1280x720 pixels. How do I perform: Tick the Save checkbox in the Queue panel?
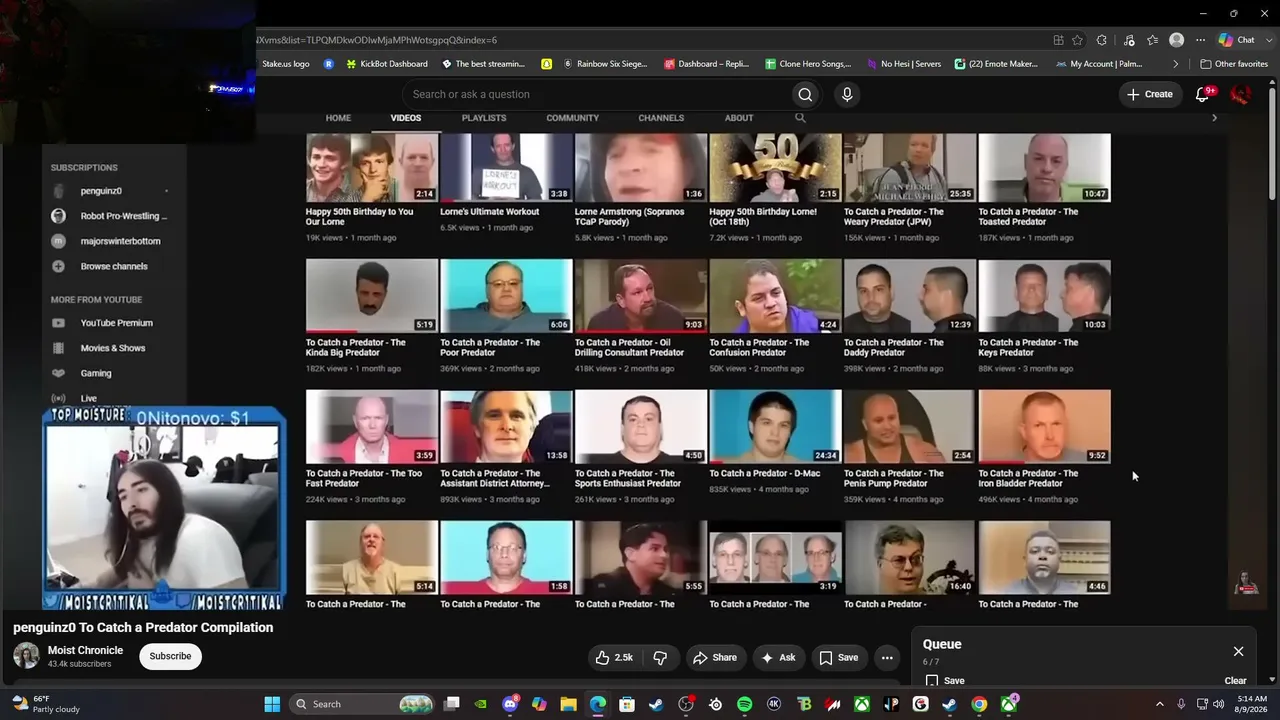pos(932,681)
